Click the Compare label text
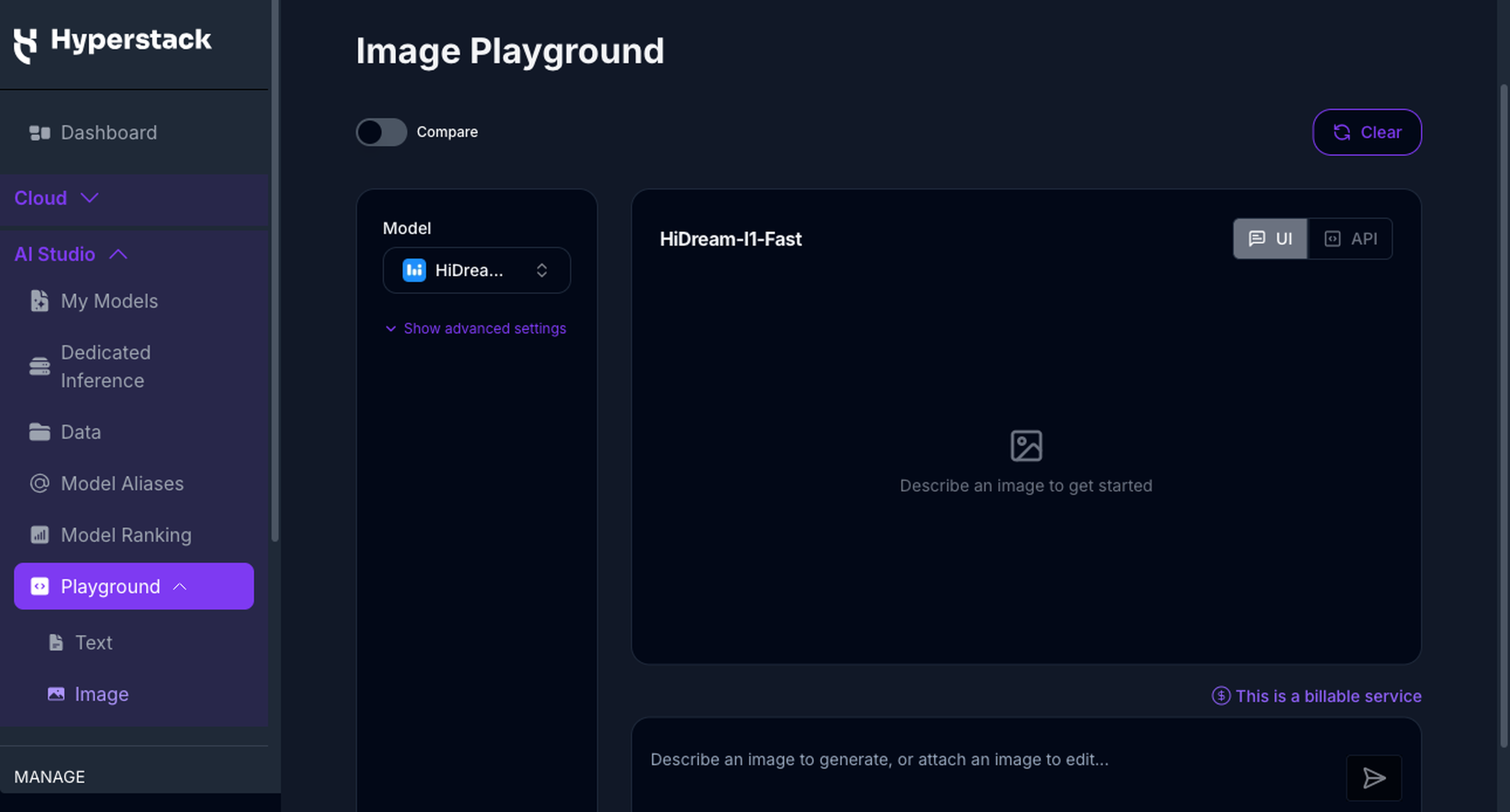The height and width of the screenshot is (812, 1510). 447,132
